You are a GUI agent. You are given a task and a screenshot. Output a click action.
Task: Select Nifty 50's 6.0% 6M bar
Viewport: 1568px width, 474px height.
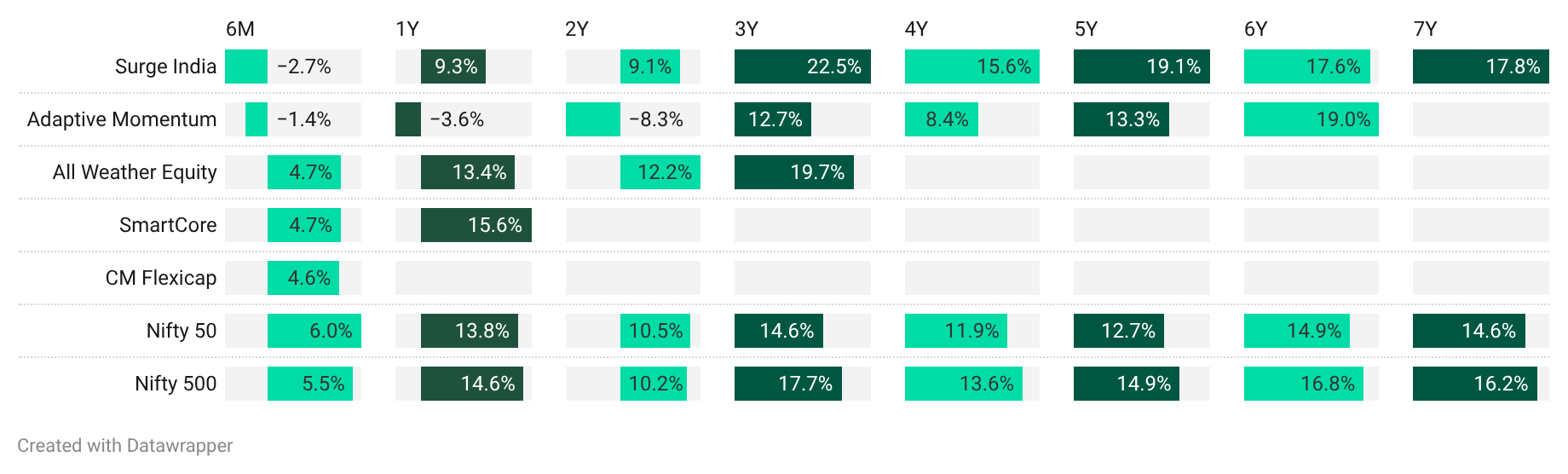click(314, 331)
